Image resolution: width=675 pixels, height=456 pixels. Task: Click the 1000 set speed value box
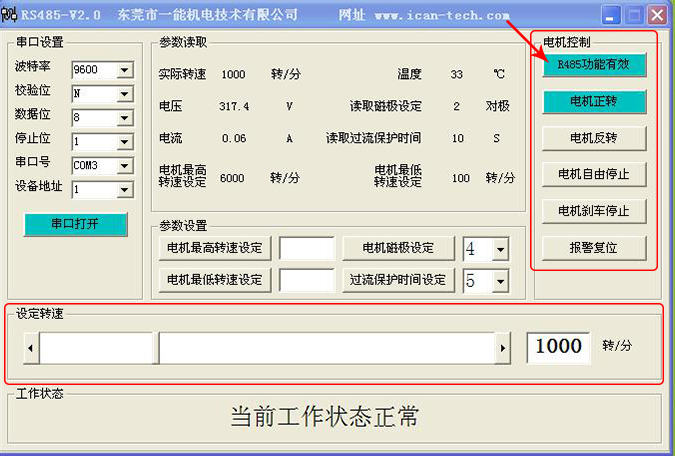click(x=558, y=347)
